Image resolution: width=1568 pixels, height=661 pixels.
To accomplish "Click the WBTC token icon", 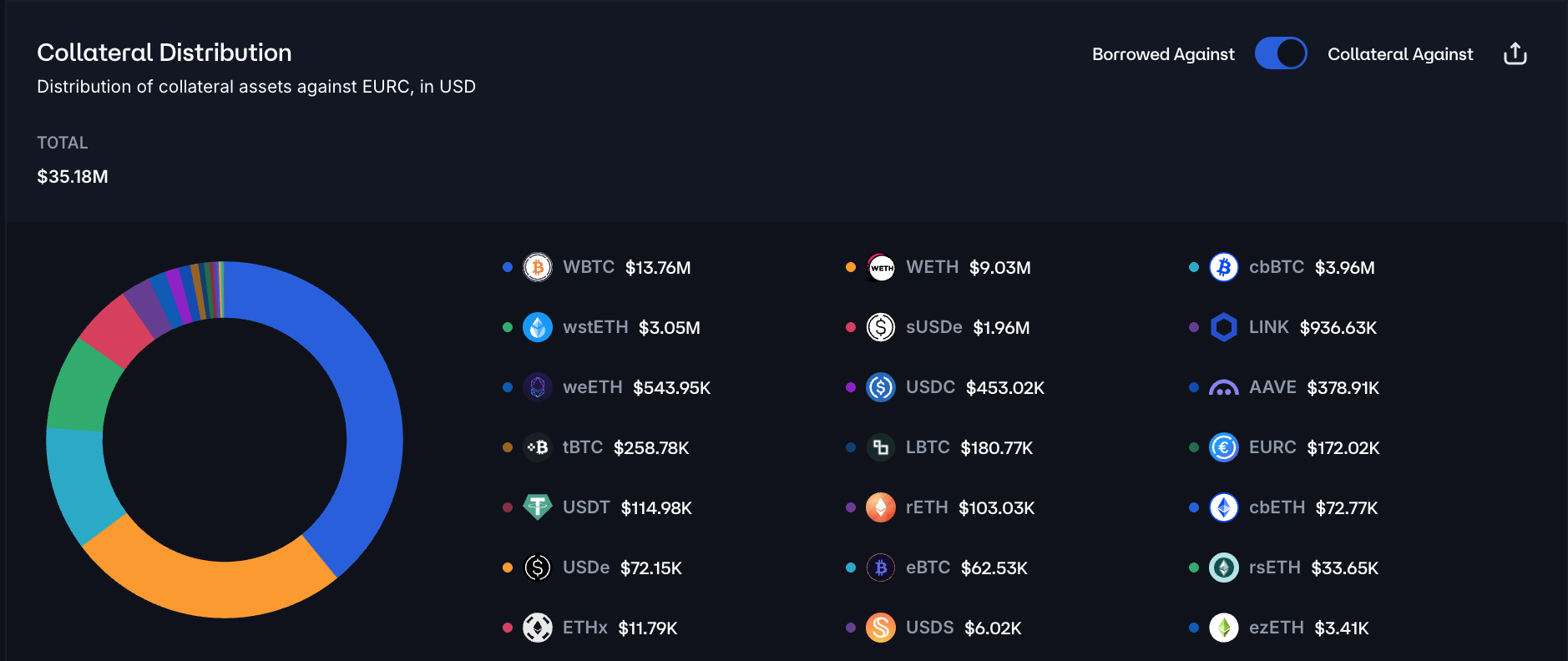I will 538,267.
